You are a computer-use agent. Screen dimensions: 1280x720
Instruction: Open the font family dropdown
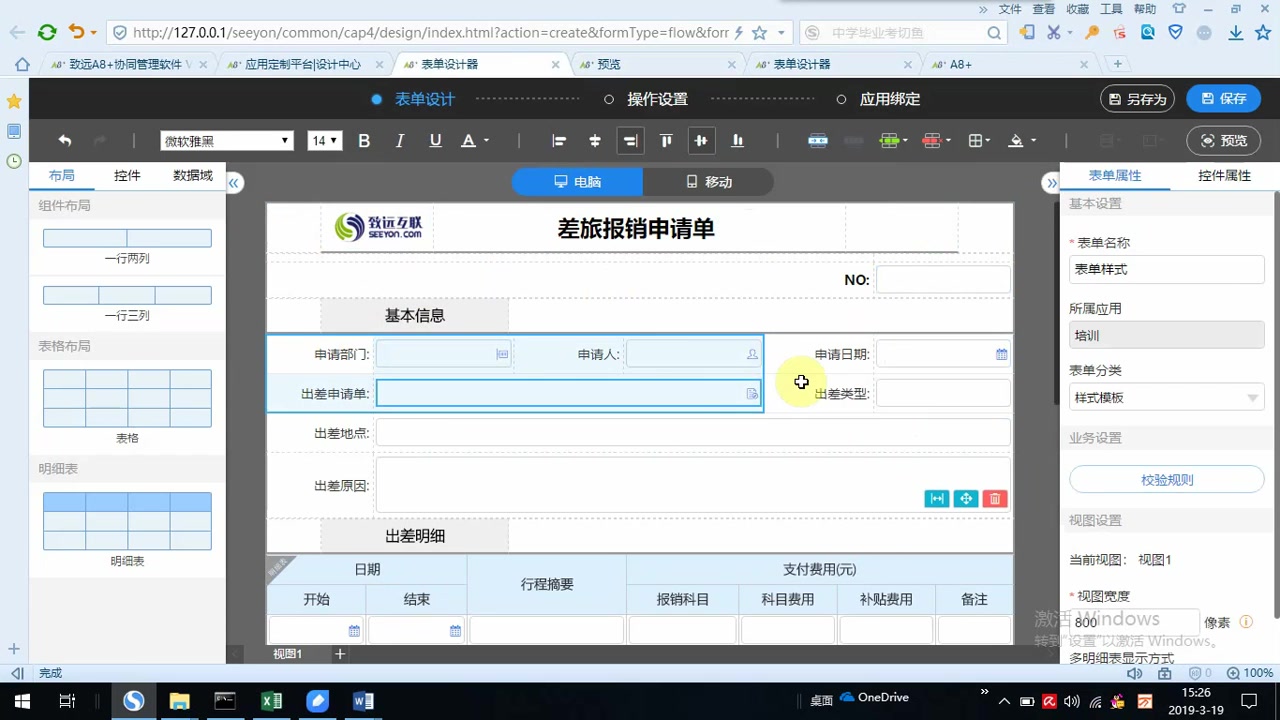(225, 140)
